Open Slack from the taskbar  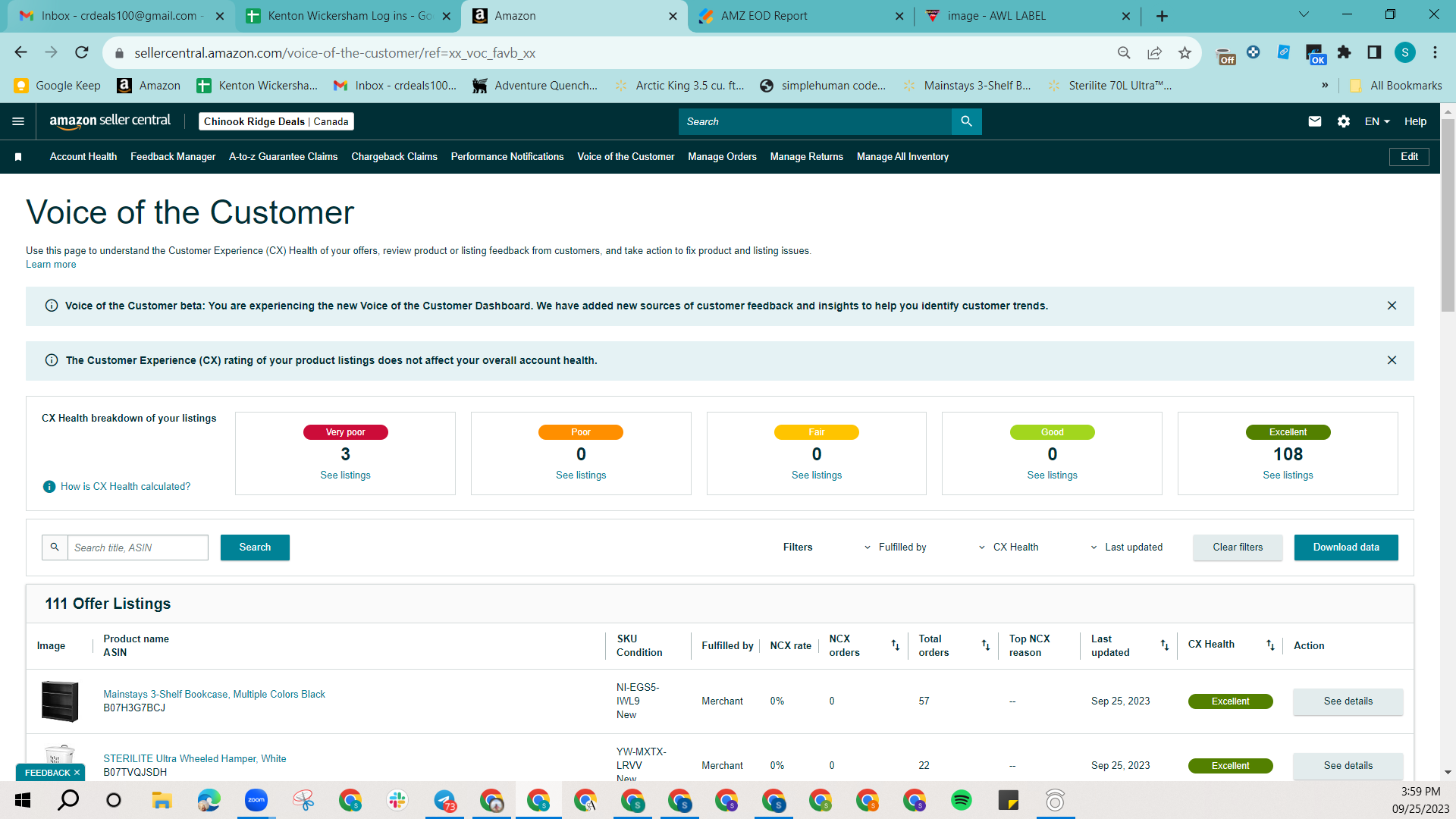(x=397, y=800)
